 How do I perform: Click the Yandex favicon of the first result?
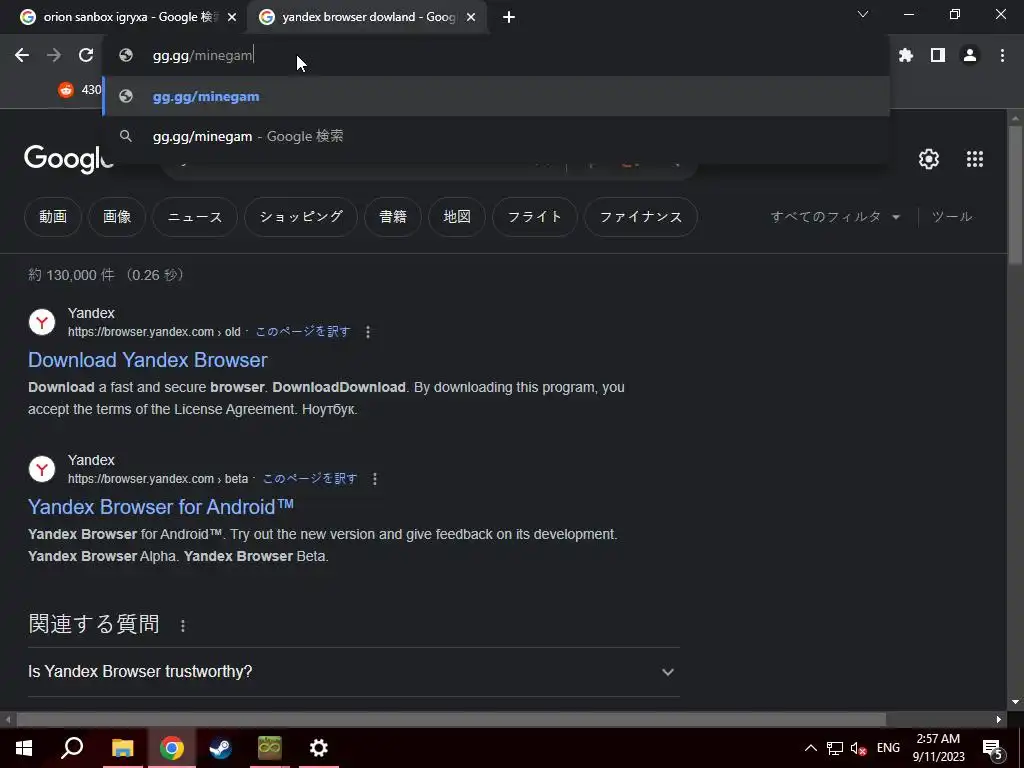pos(42,322)
